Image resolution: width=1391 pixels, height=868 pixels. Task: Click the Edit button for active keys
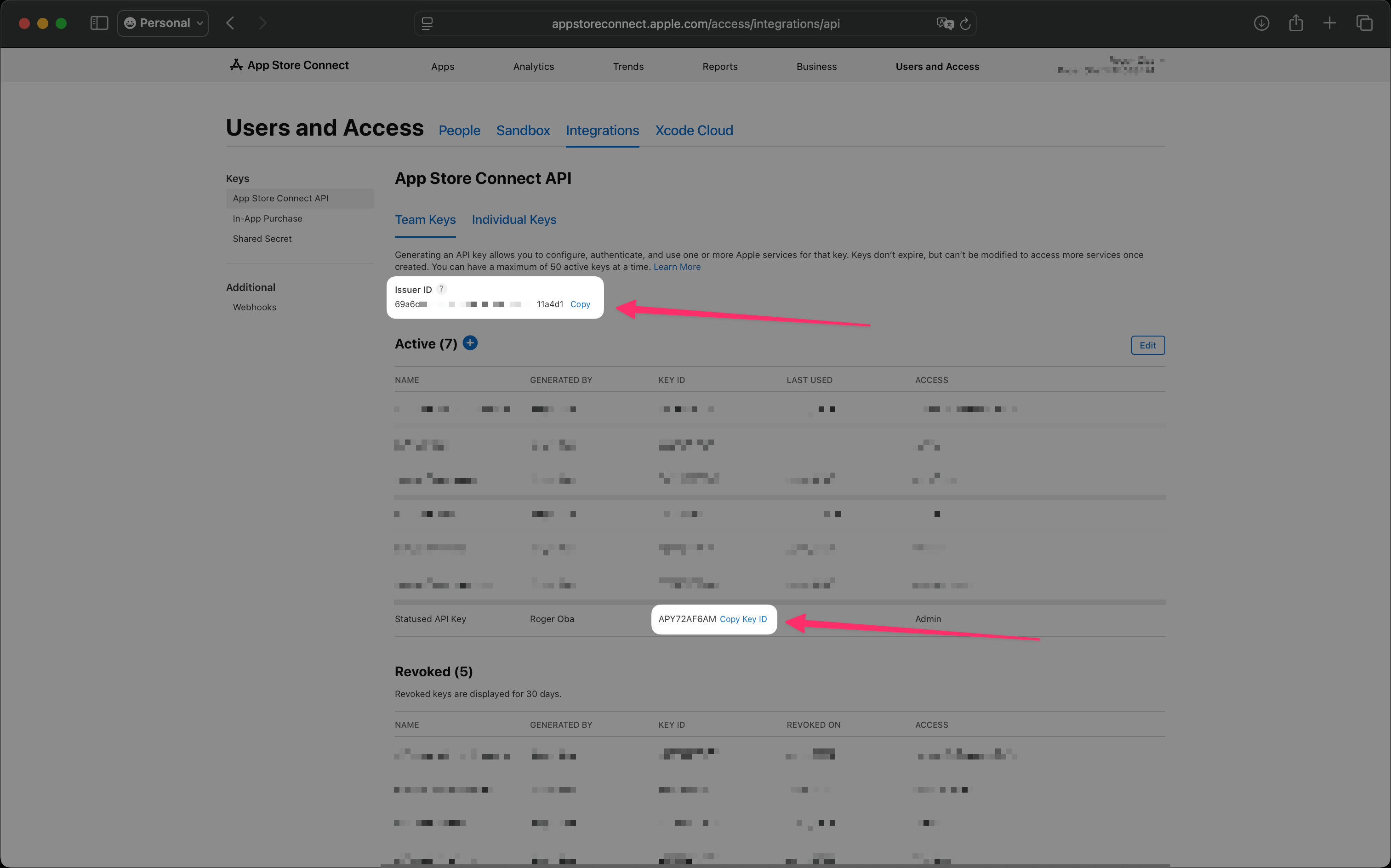[x=1148, y=345]
